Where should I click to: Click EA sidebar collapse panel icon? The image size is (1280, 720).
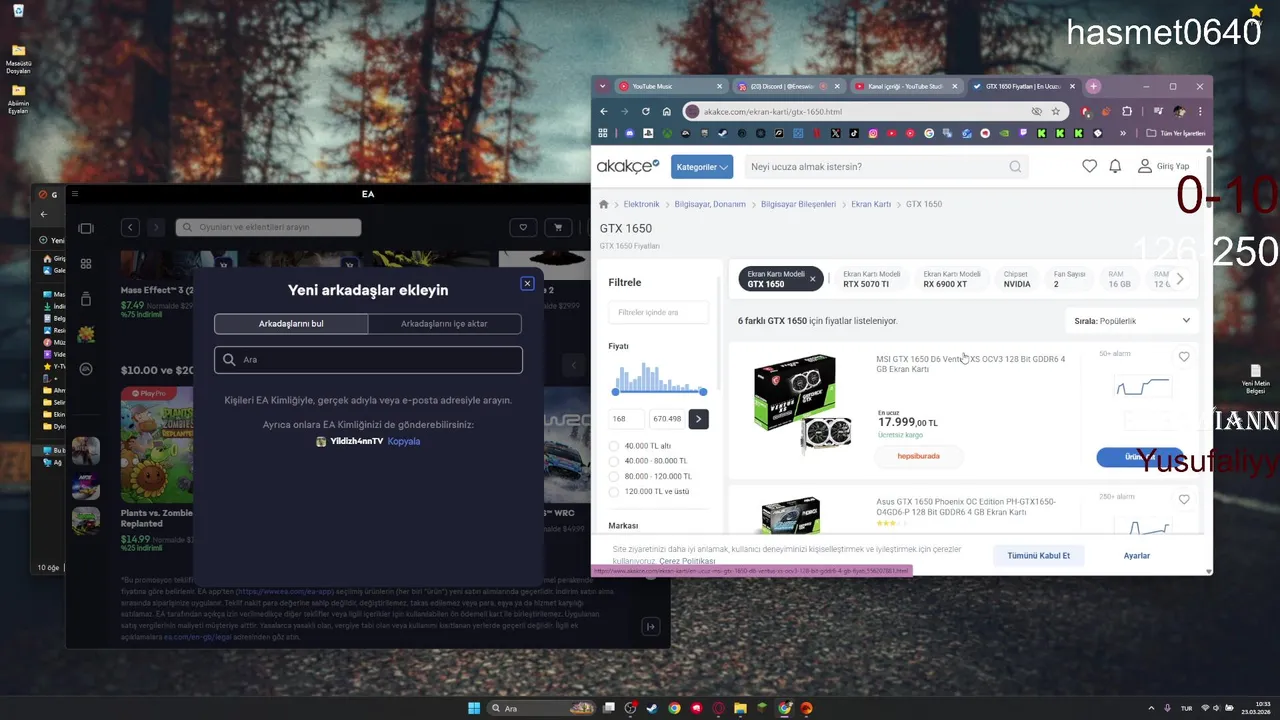[86, 228]
